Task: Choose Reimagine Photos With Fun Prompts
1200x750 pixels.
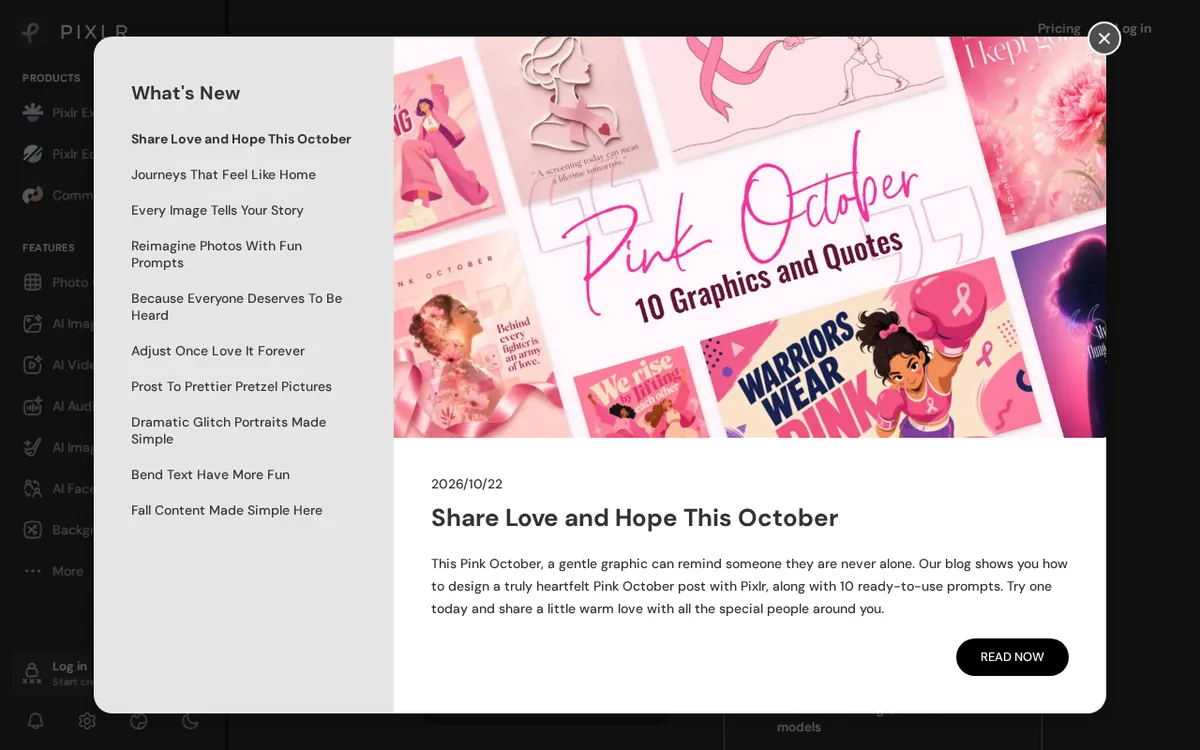Action: pos(216,254)
